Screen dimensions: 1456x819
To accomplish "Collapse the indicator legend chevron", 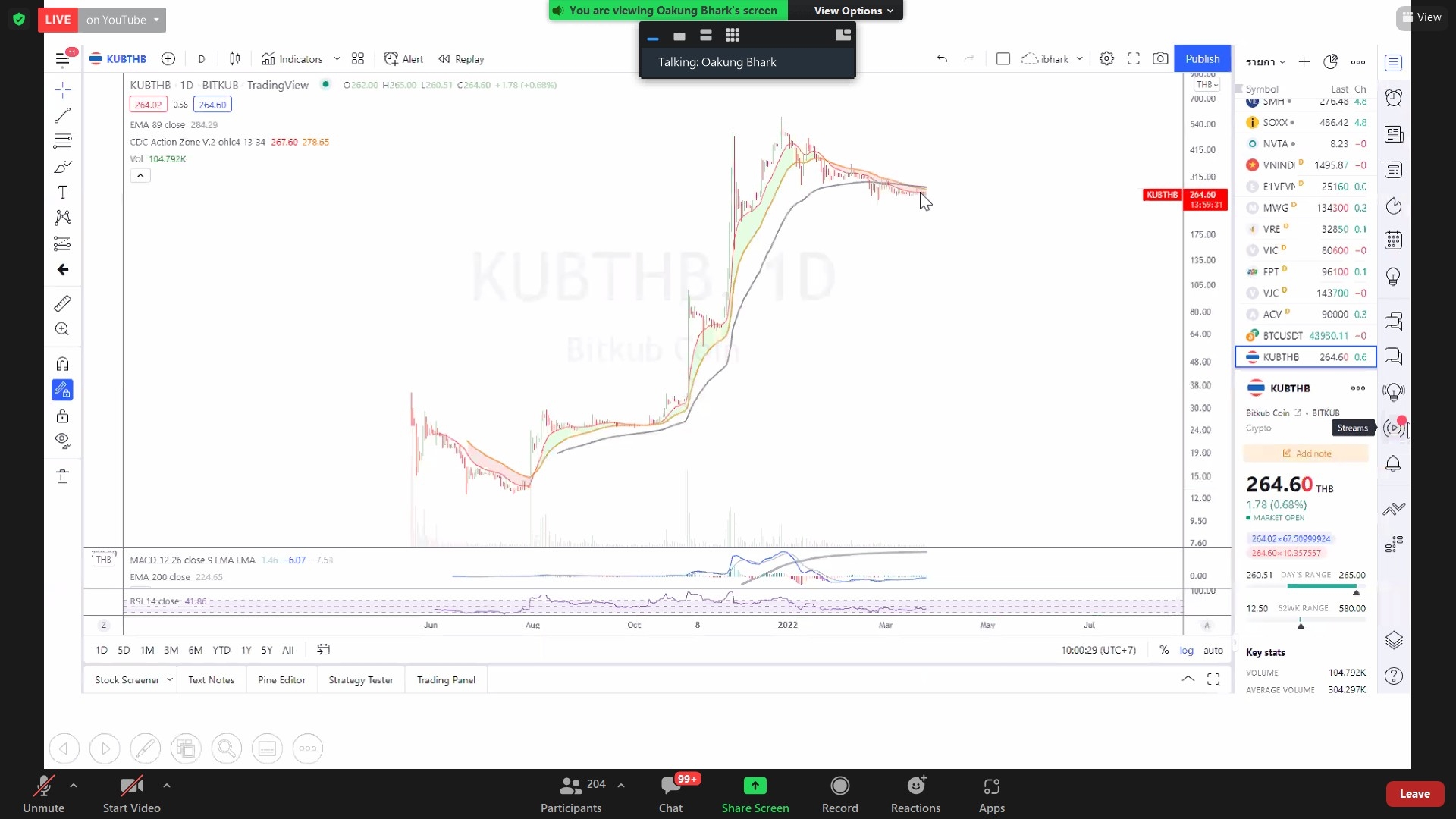I will point(140,175).
